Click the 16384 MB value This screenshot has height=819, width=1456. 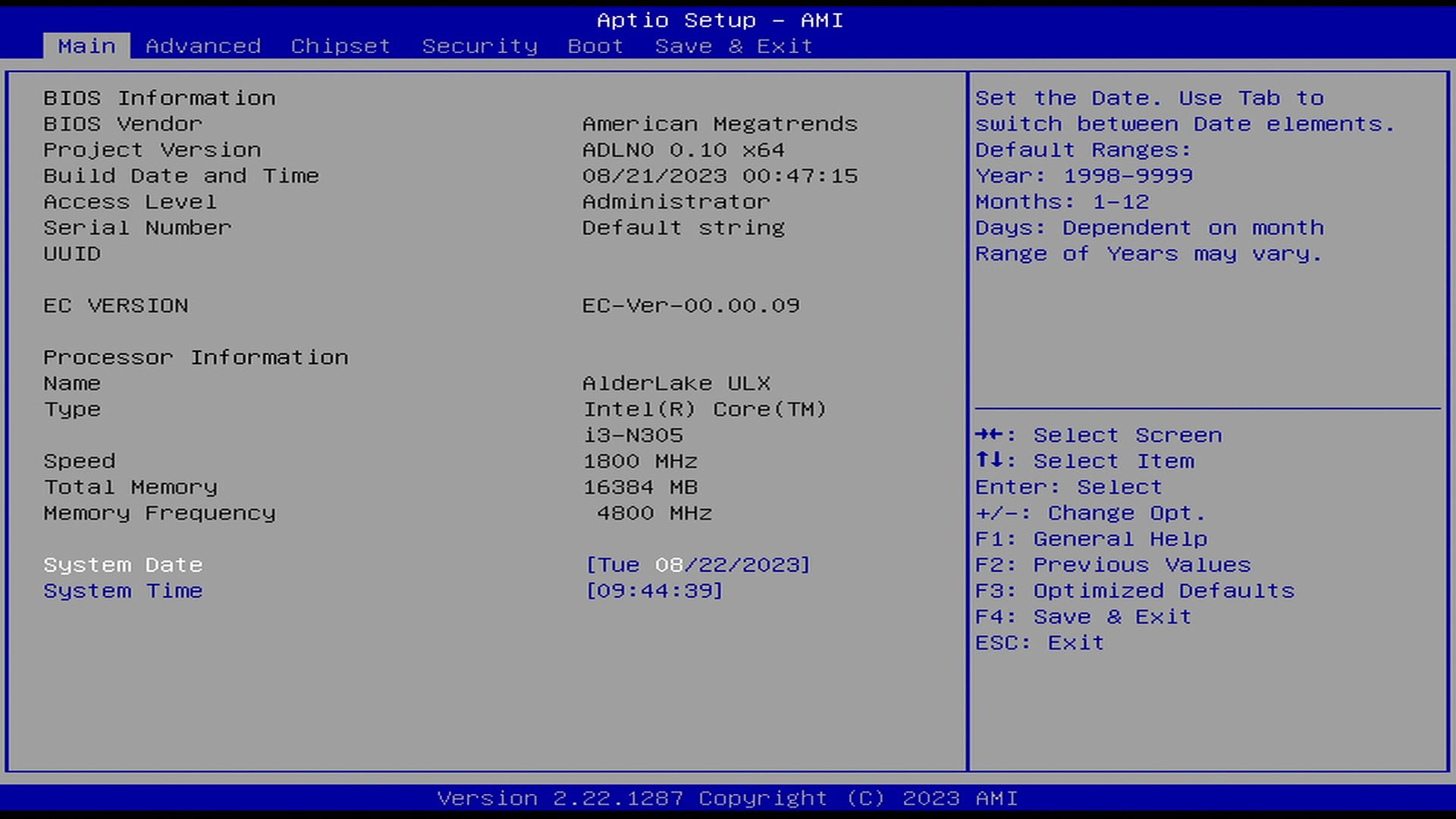pos(640,487)
